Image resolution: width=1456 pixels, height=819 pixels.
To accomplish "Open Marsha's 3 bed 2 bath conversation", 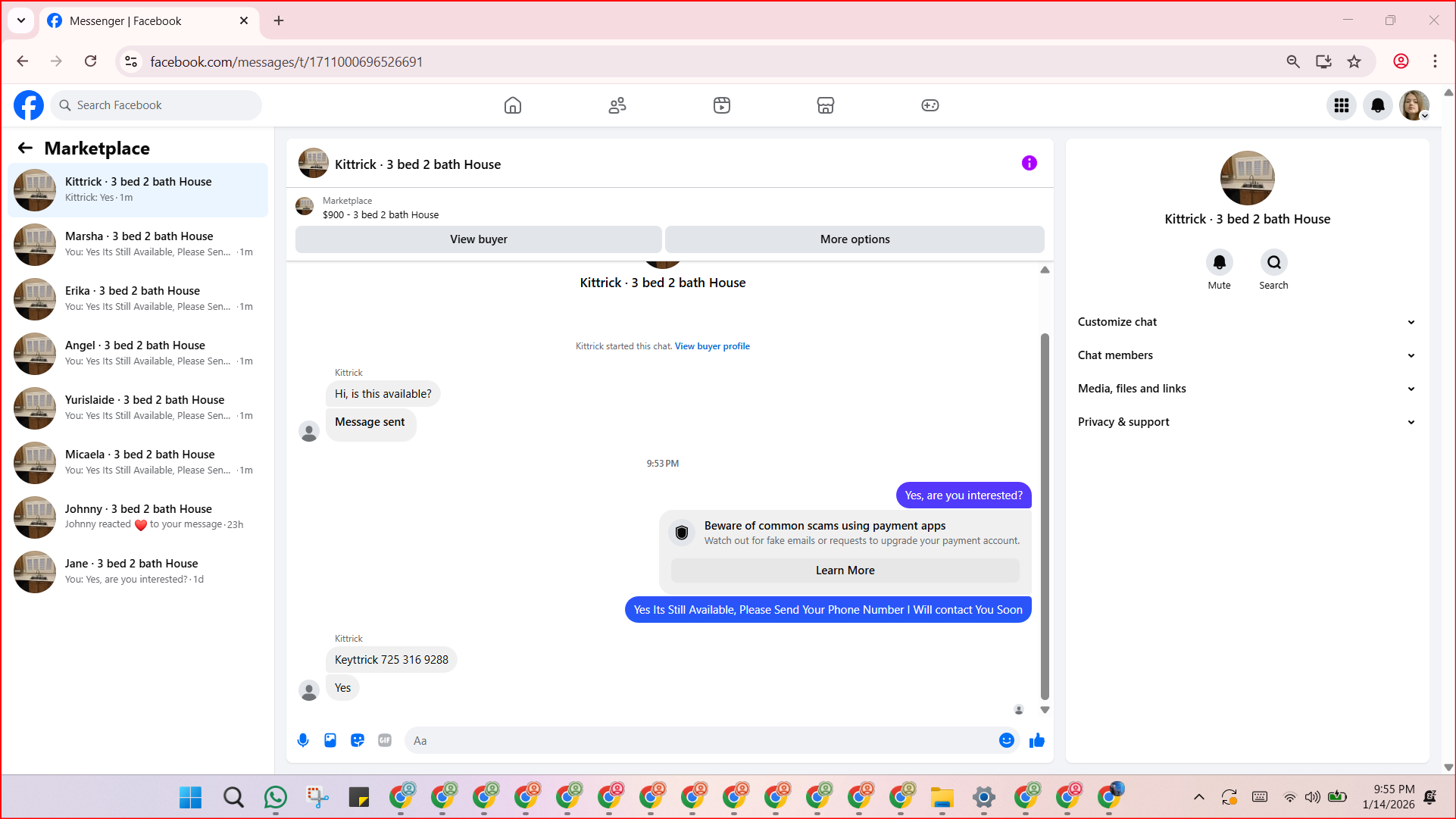I will click(138, 244).
